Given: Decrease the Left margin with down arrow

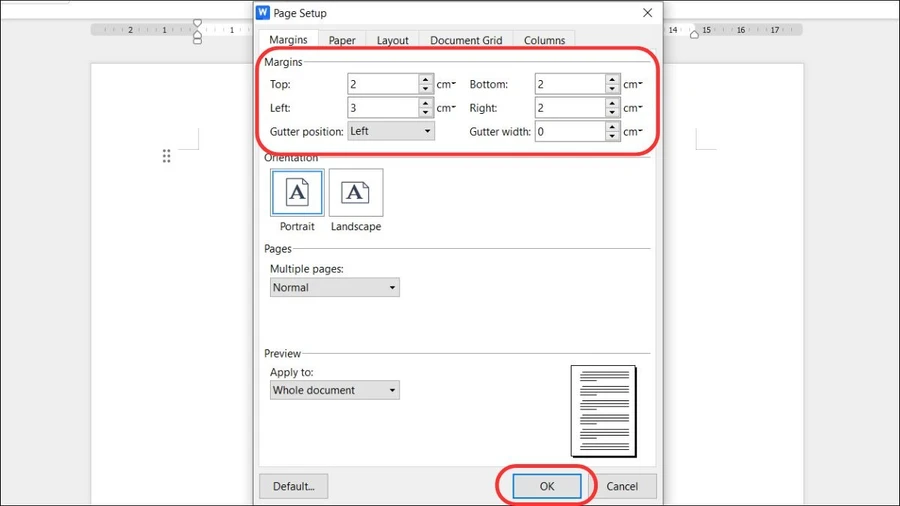Looking at the screenshot, I should coord(425,112).
